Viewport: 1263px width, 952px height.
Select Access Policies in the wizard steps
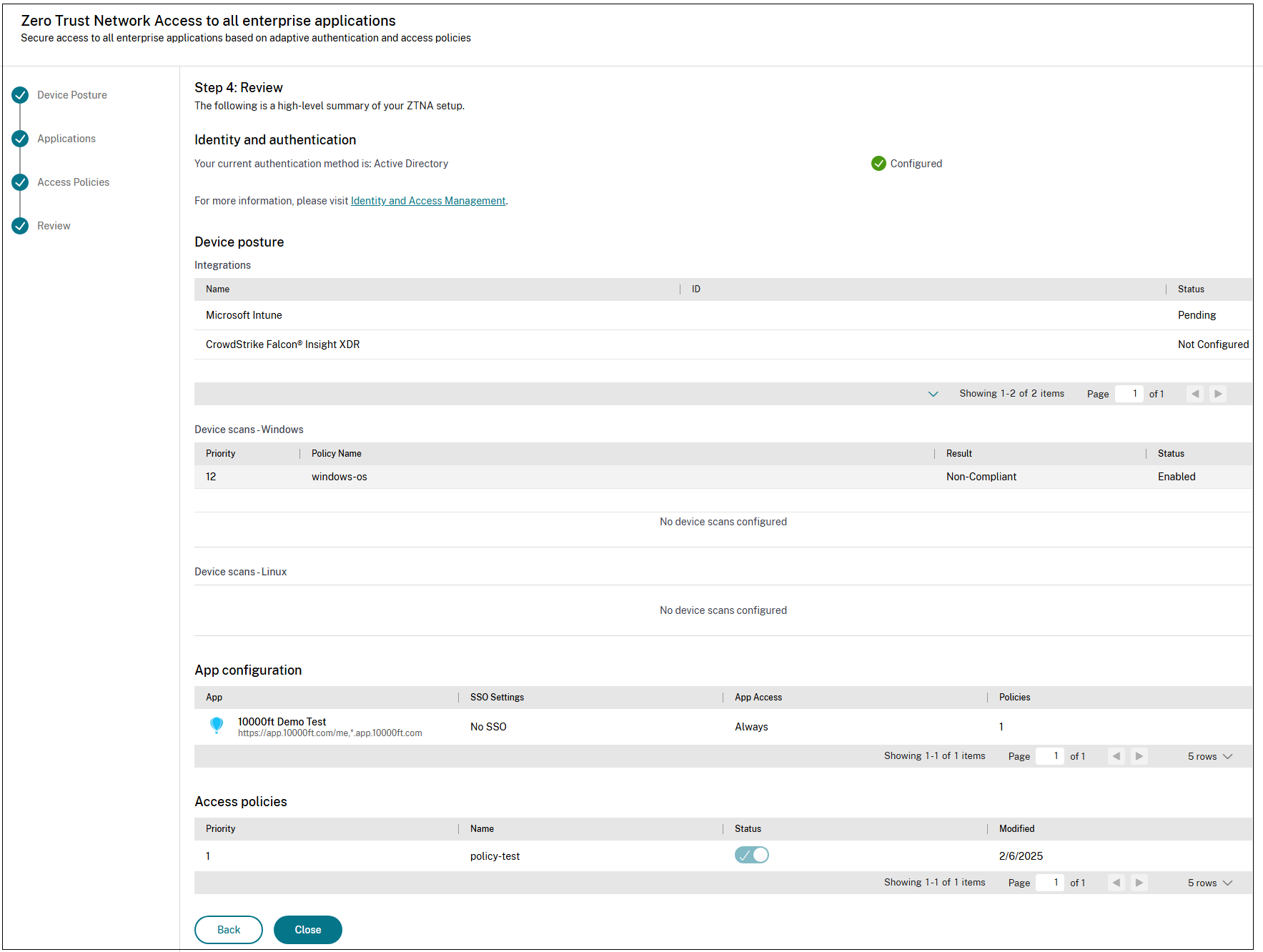[x=73, y=182]
